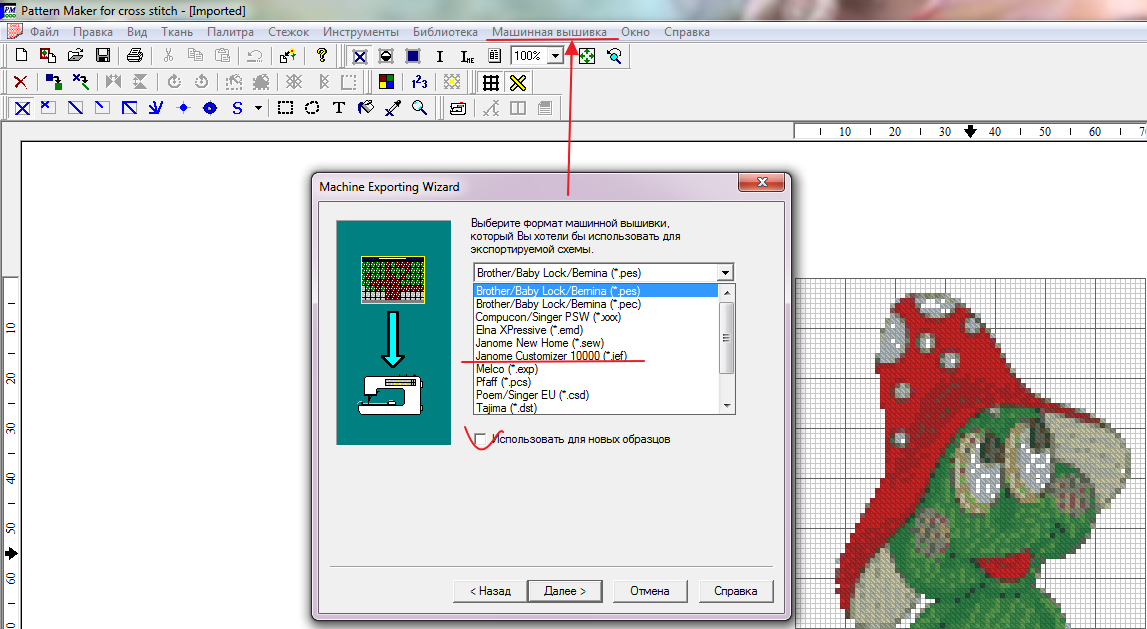1147x629 pixels.
Task: Click the 'Далее >' button
Action: [565, 591]
